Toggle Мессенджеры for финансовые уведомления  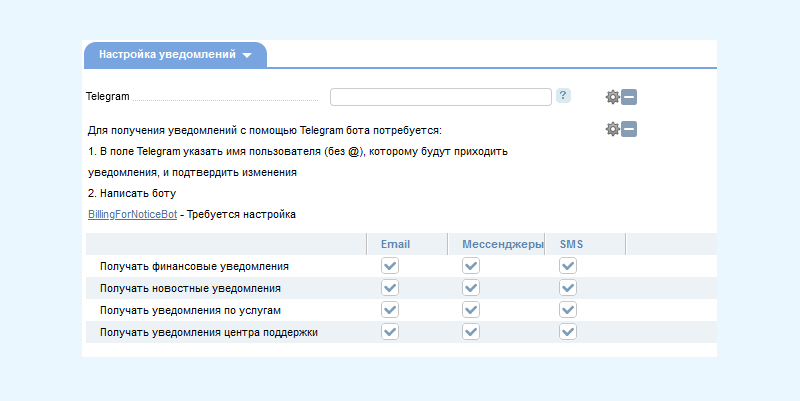click(471, 266)
